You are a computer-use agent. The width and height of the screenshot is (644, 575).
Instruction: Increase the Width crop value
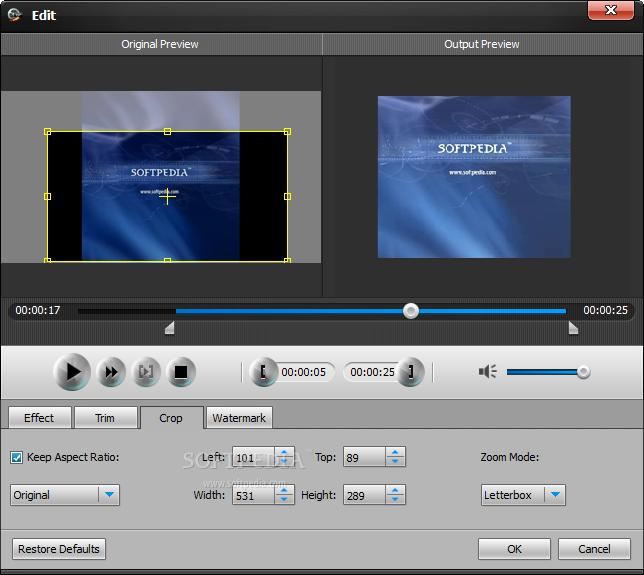click(x=284, y=490)
